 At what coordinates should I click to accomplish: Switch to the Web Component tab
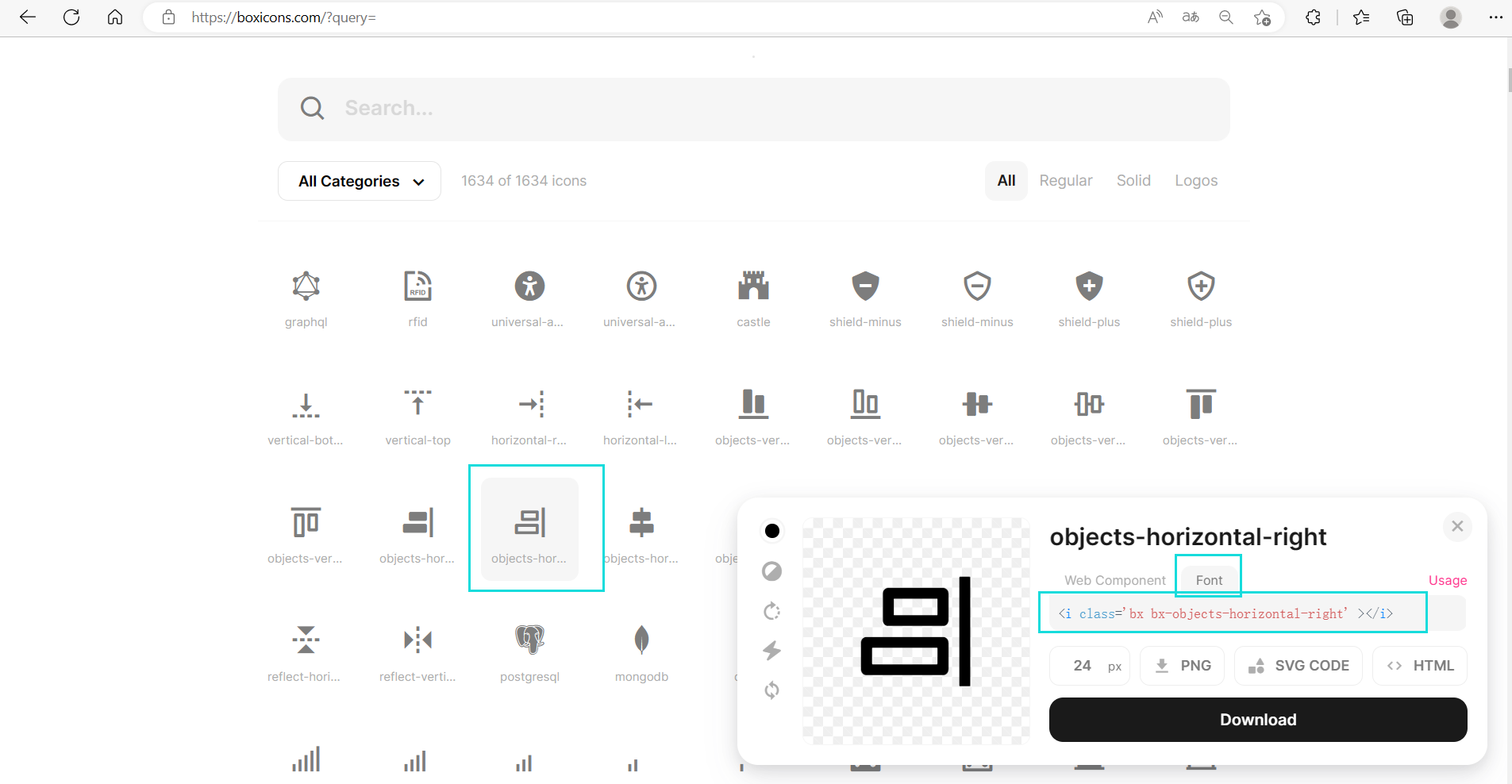(1114, 580)
